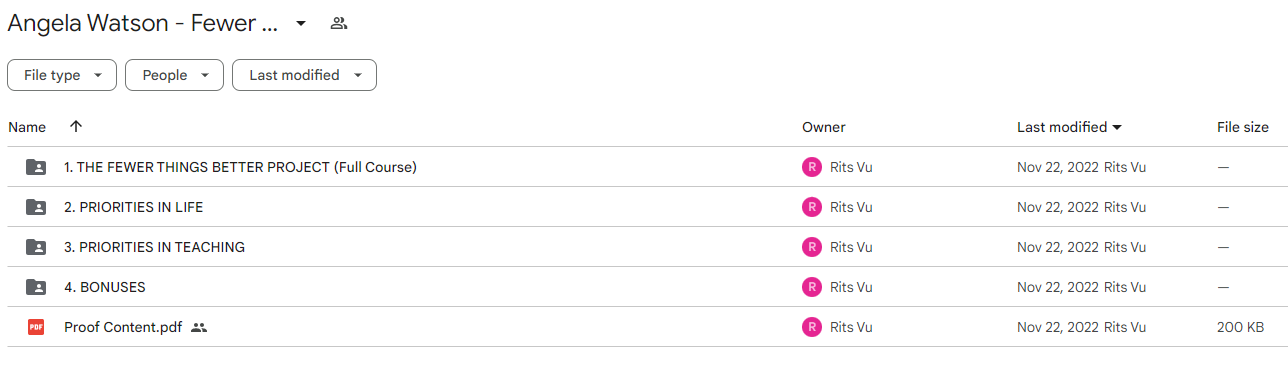Click the shared indicator next to Proof Content.pdf
The image size is (1288, 379).
coord(199,327)
